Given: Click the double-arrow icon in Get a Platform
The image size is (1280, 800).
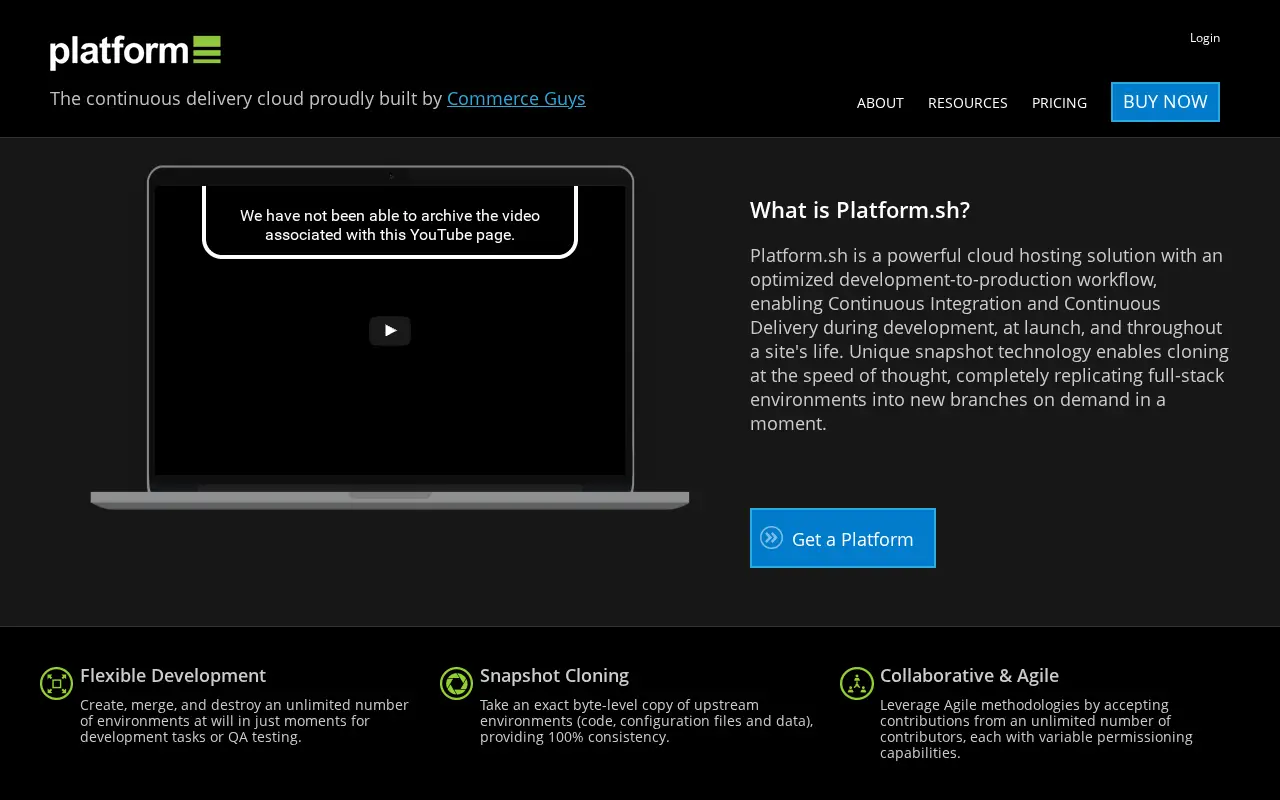Looking at the screenshot, I should (x=771, y=538).
